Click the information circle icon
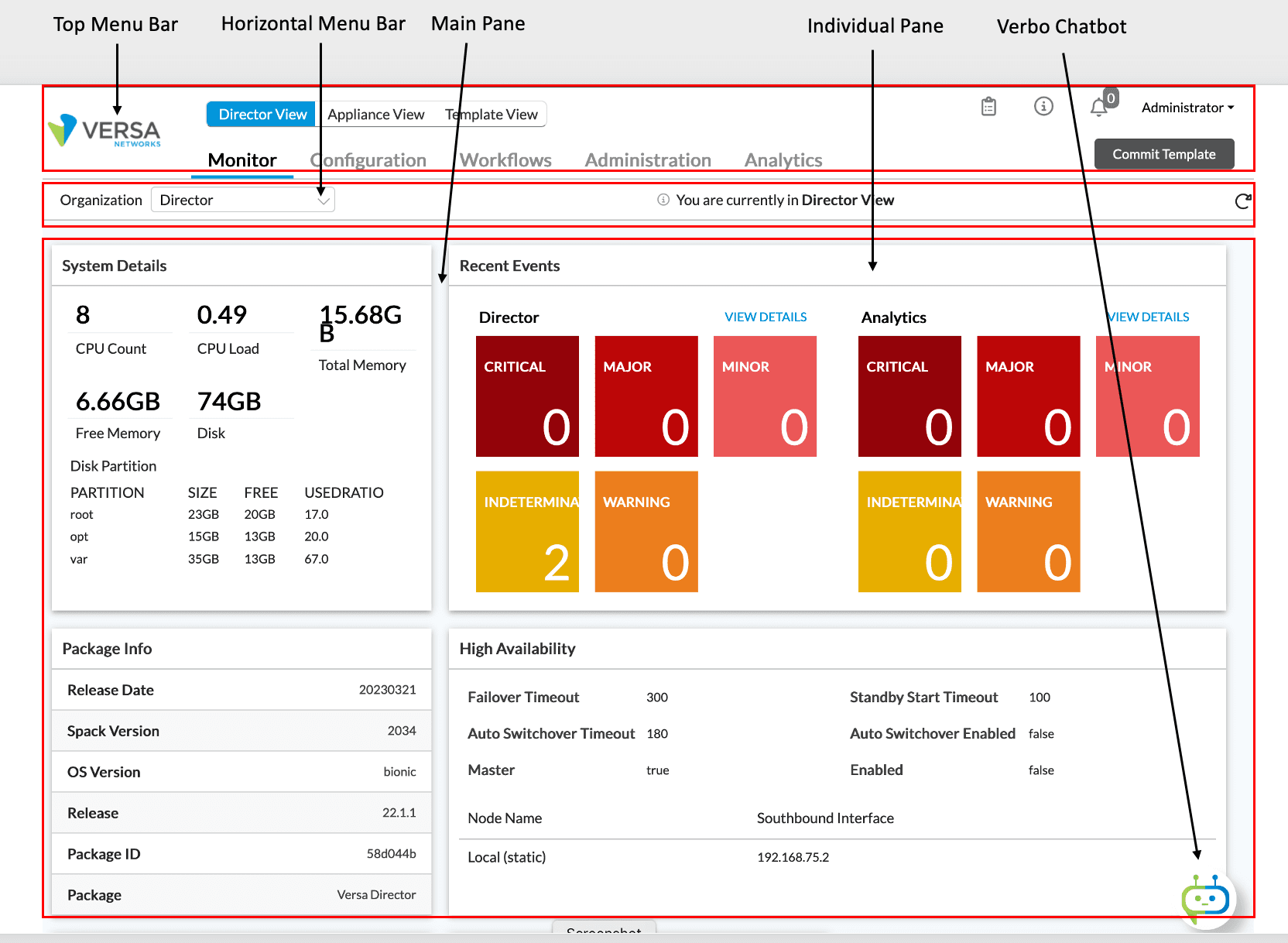1288x943 pixels. [1043, 106]
